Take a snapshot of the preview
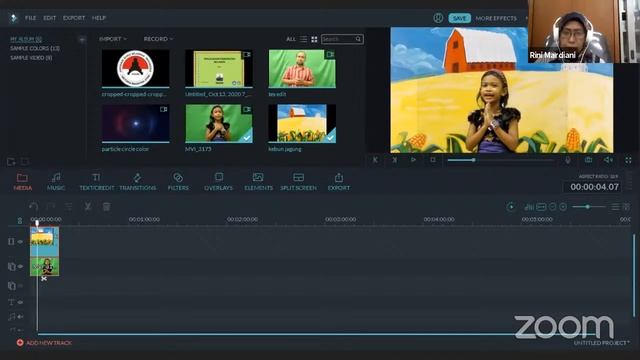This screenshot has width=640, height=360. click(x=588, y=160)
